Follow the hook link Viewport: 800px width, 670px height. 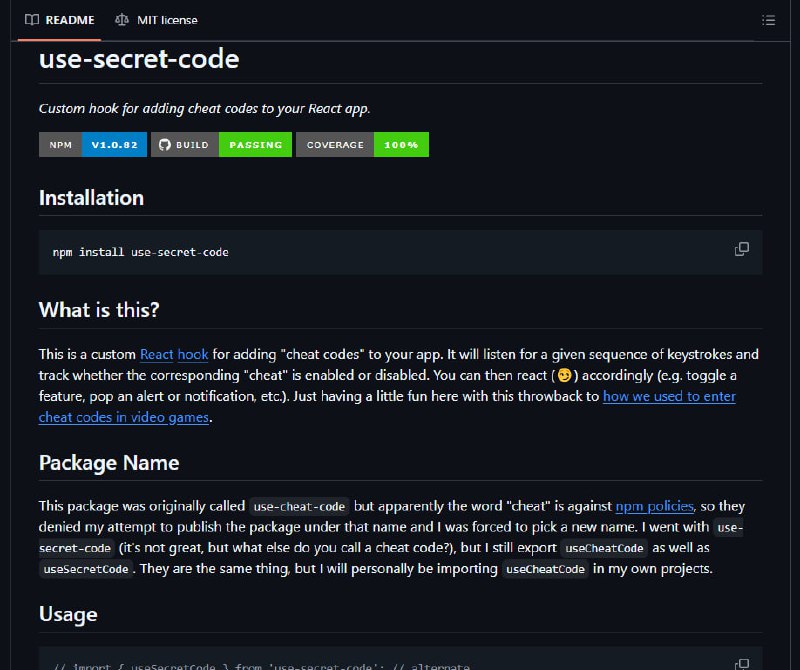tap(193, 354)
